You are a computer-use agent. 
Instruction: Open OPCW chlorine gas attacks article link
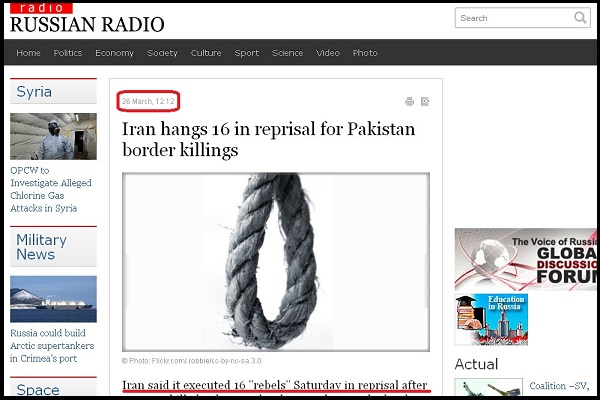(51, 189)
